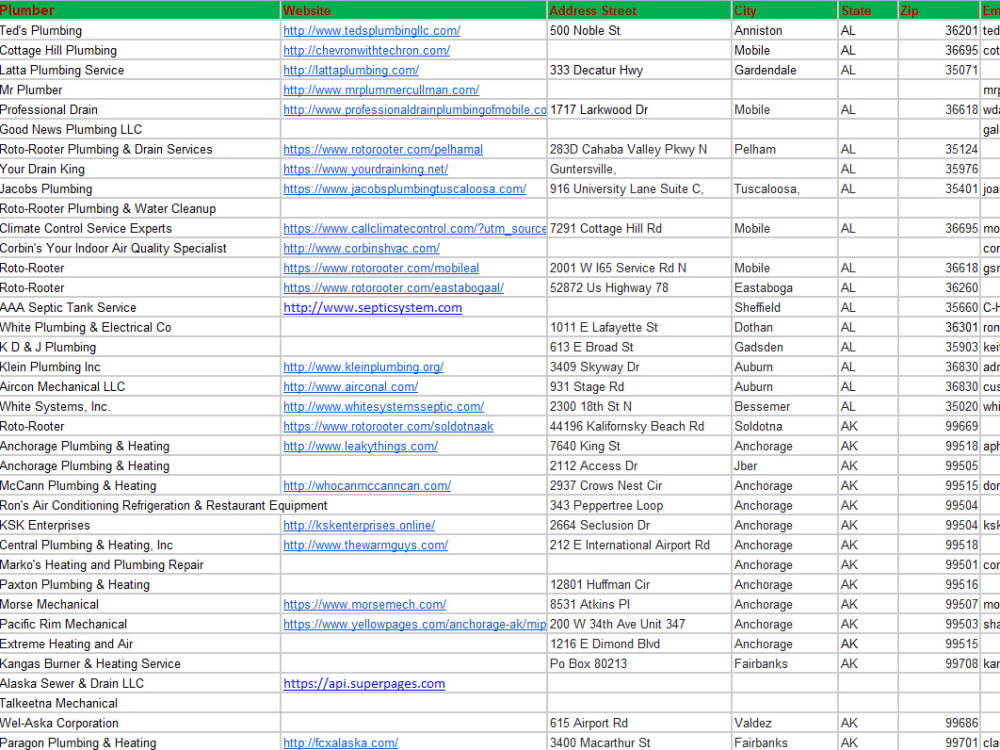Select the Good News Plumbing LLC cell
Screen dimensions: 1000x750
[x=140, y=129]
